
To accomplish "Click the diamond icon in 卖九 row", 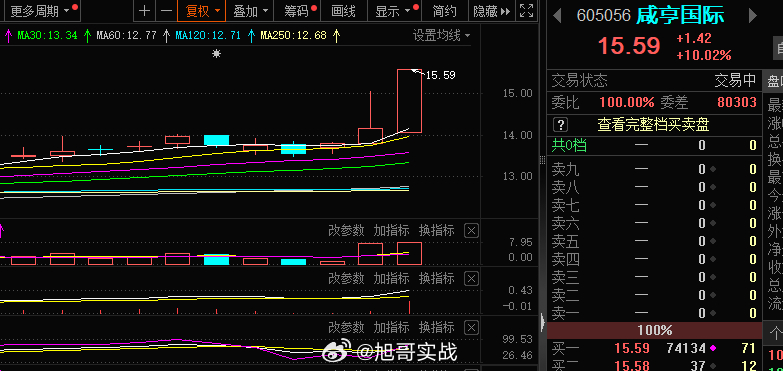I will [x=713, y=169].
